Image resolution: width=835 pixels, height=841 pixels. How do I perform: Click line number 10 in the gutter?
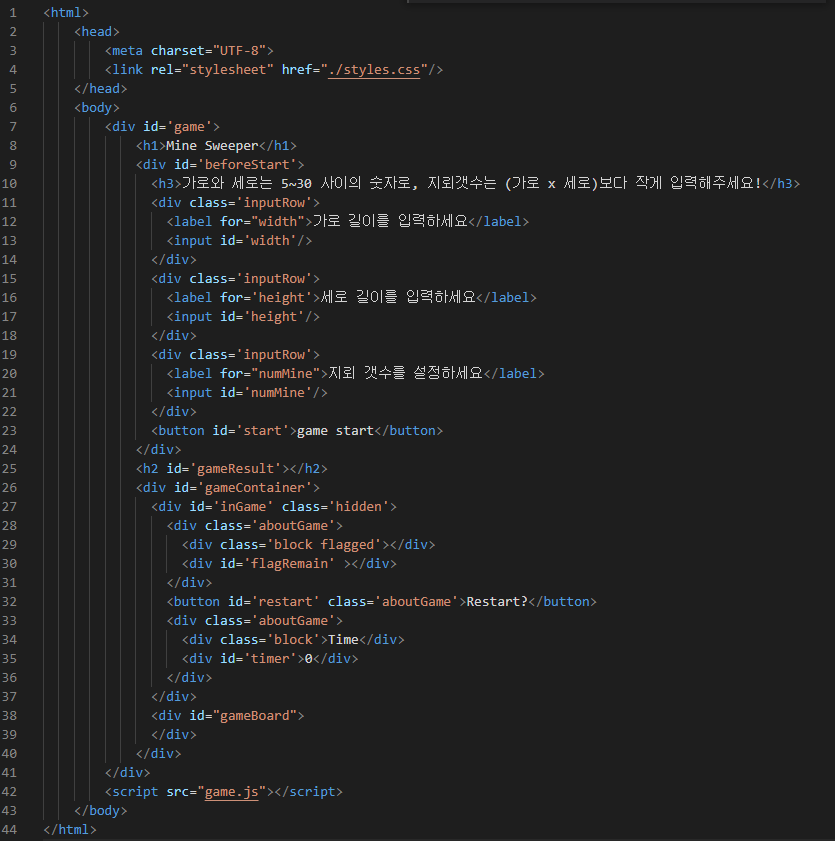(x=10, y=184)
